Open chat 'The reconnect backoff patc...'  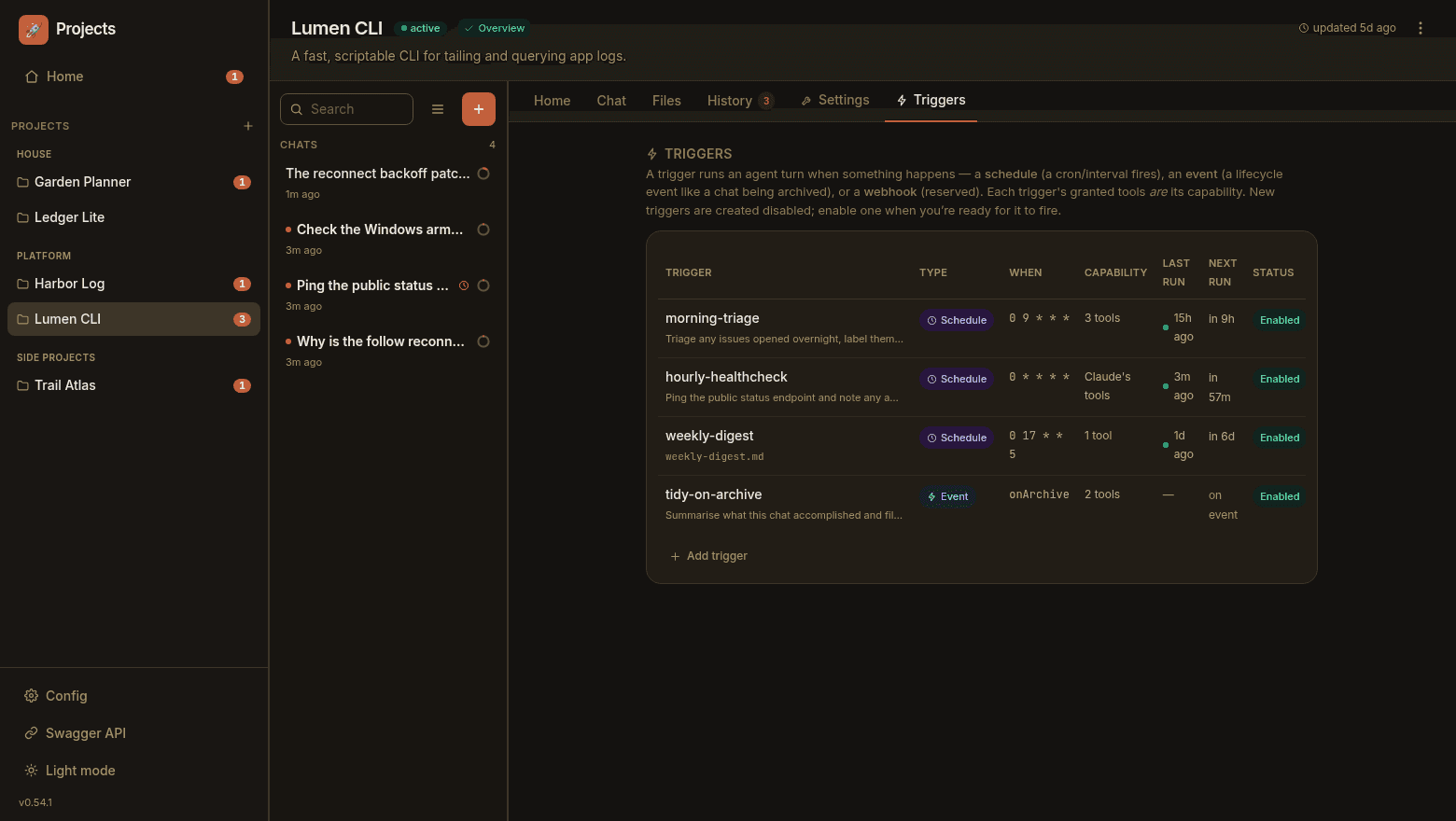coord(387,183)
